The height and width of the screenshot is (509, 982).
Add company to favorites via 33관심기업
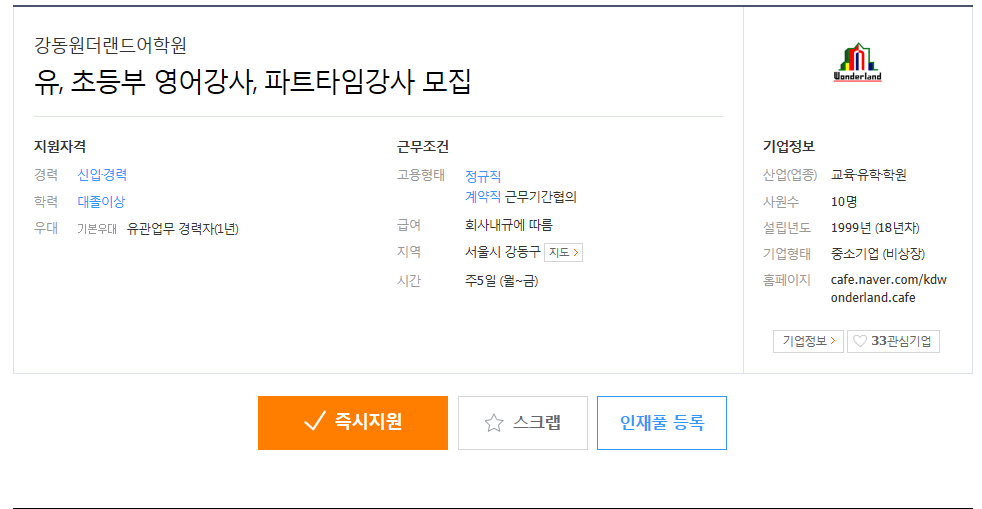893,341
